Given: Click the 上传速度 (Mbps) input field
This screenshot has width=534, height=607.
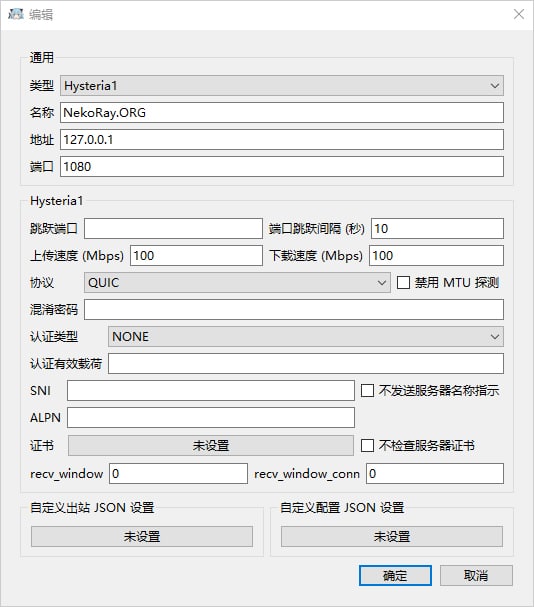Looking at the screenshot, I should tap(196, 255).
